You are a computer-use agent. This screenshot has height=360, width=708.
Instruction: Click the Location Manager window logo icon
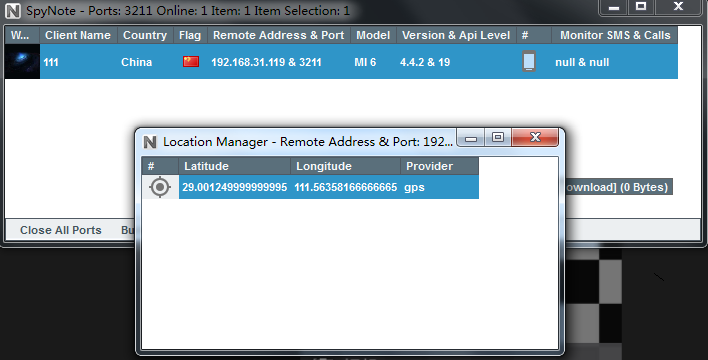(149, 142)
